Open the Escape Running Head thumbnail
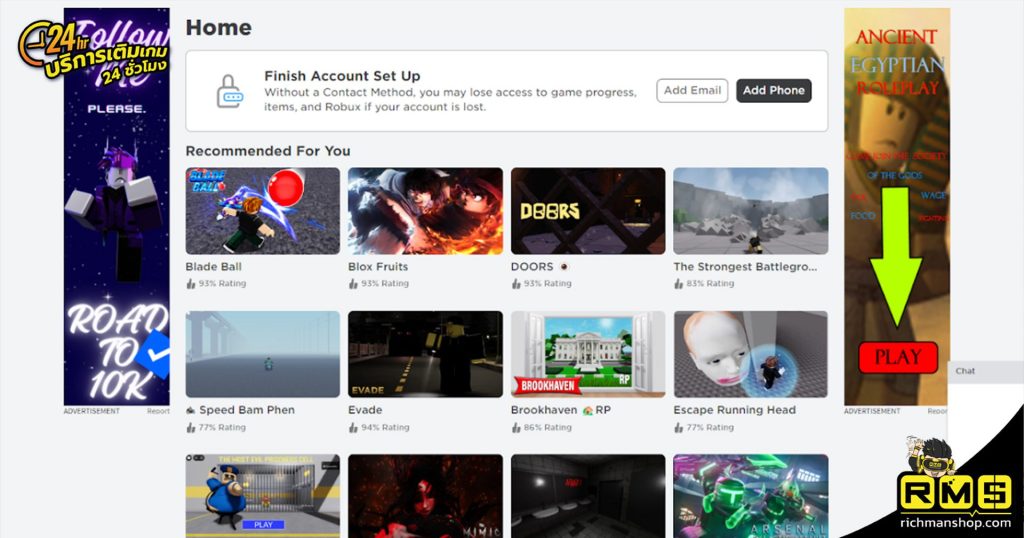This screenshot has width=1024, height=538. click(x=750, y=354)
